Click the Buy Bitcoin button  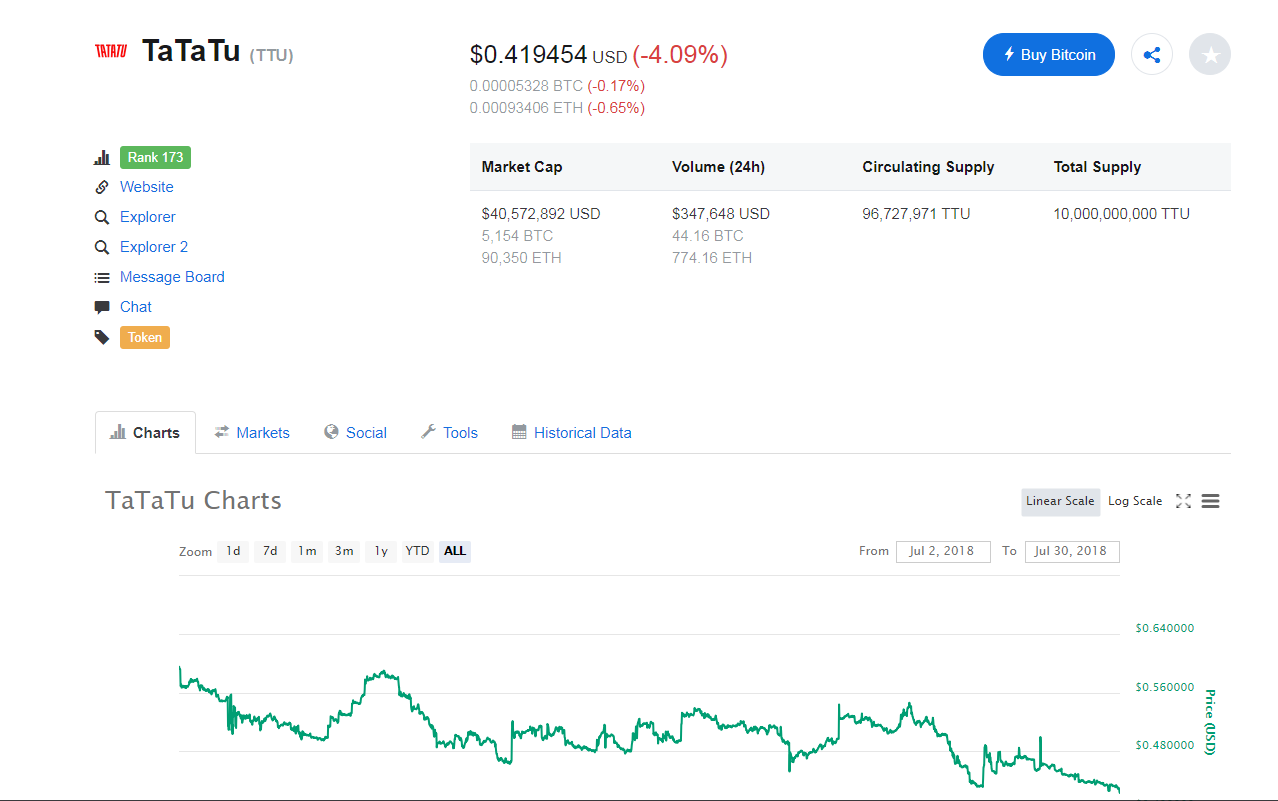coord(1049,55)
